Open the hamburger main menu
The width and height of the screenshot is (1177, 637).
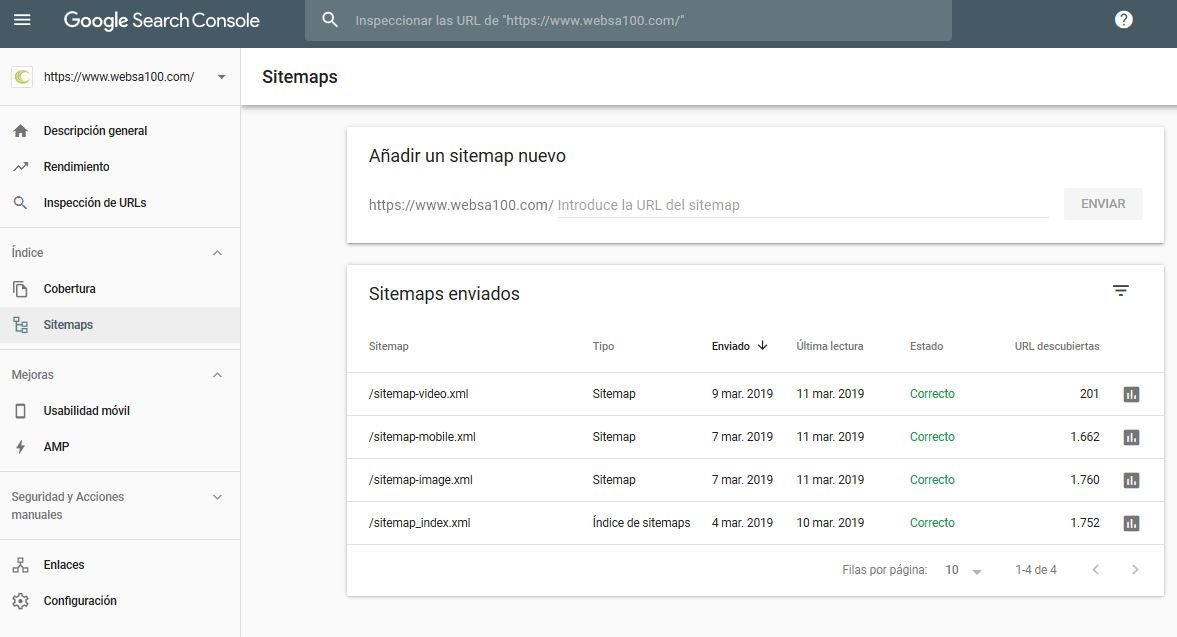coord(22,20)
